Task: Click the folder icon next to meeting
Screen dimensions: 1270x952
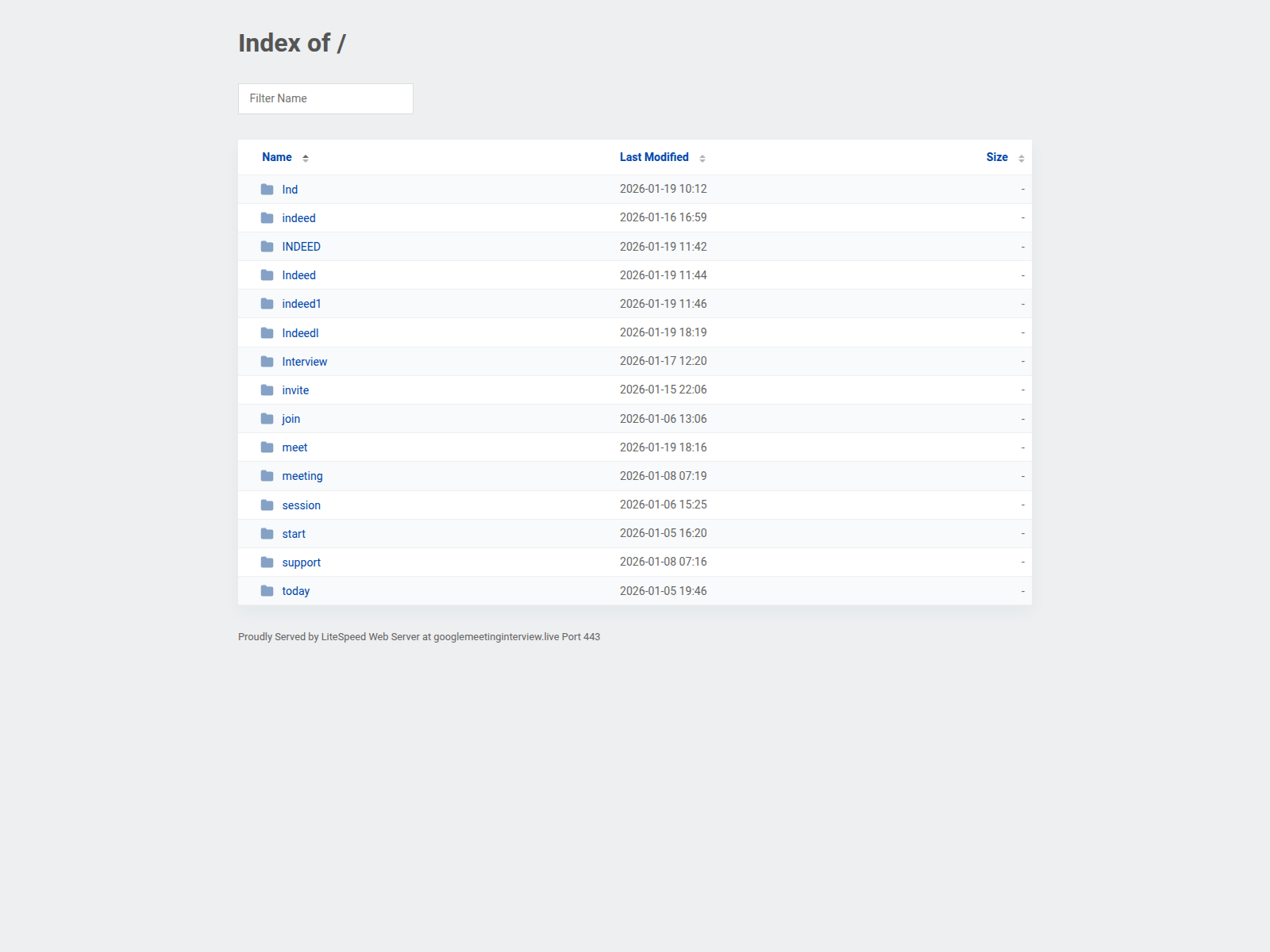Action: tap(267, 476)
